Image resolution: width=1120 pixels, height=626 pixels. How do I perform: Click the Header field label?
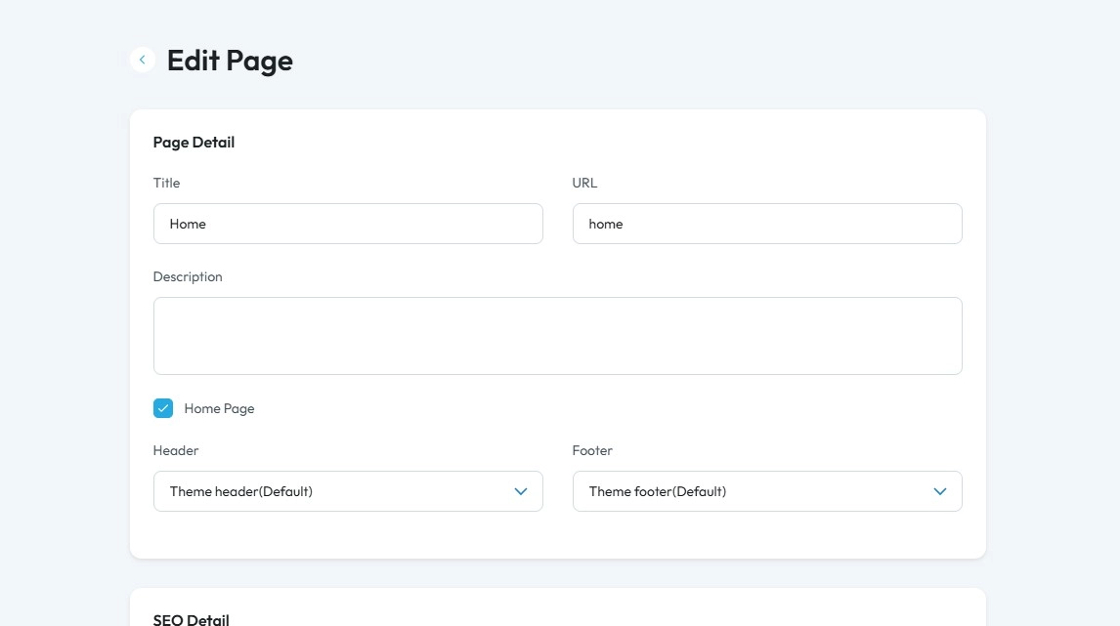175,451
